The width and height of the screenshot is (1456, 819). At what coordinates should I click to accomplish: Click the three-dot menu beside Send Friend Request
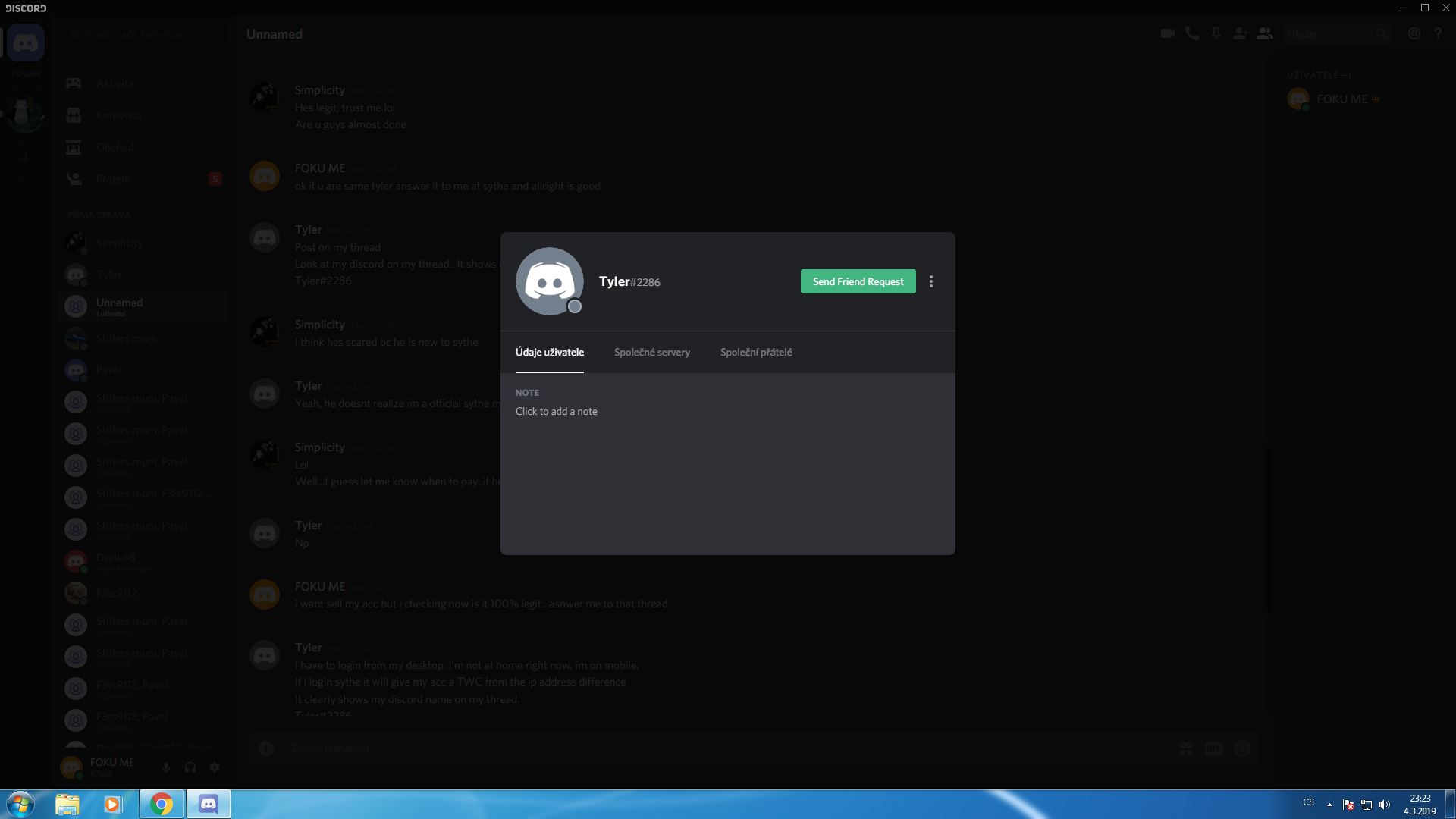click(931, 281)
